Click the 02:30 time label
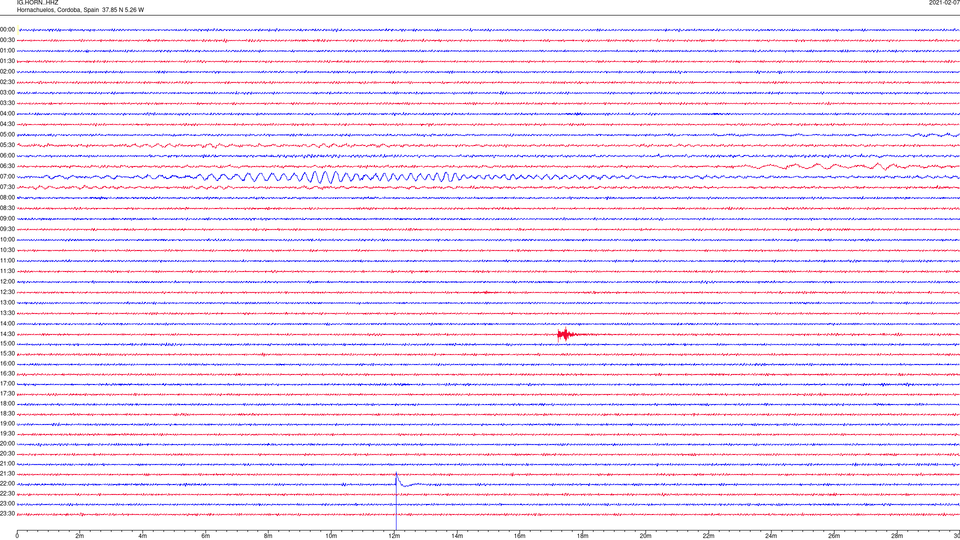960x540 pixels. [x=7, y=82]
